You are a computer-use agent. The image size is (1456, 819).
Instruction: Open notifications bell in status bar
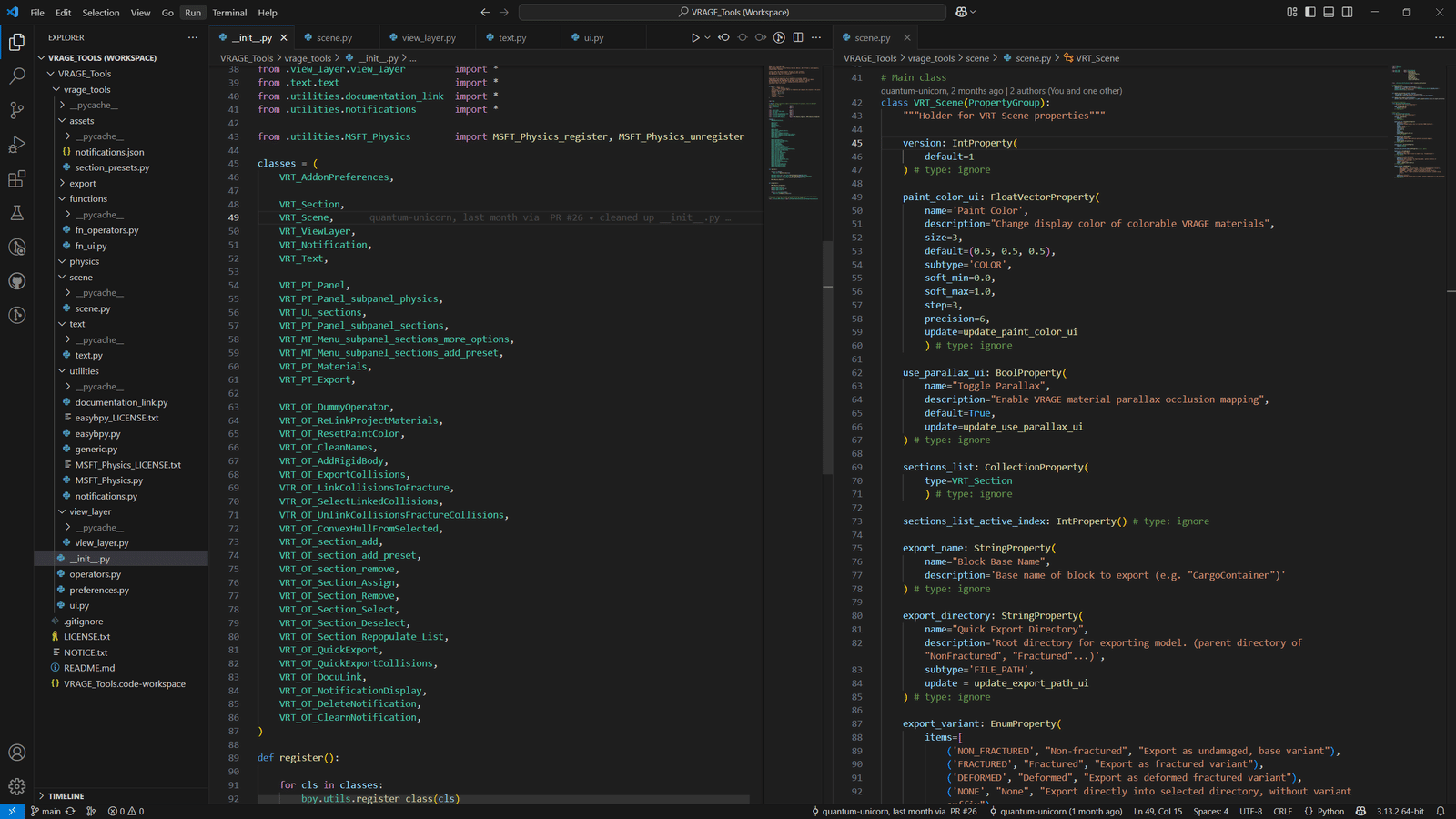pos(1441,812)
